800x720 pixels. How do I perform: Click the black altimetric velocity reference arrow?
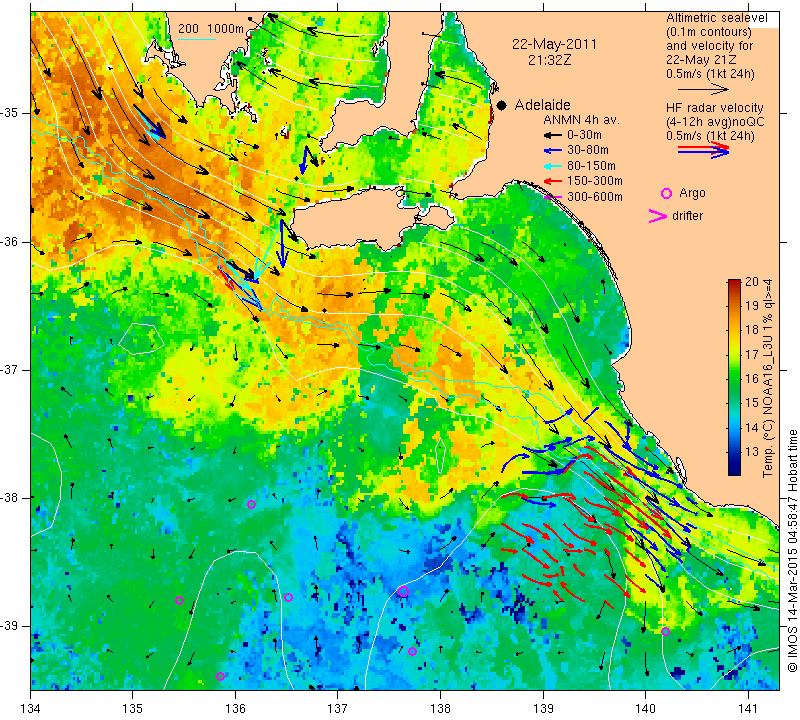[704, 89]
